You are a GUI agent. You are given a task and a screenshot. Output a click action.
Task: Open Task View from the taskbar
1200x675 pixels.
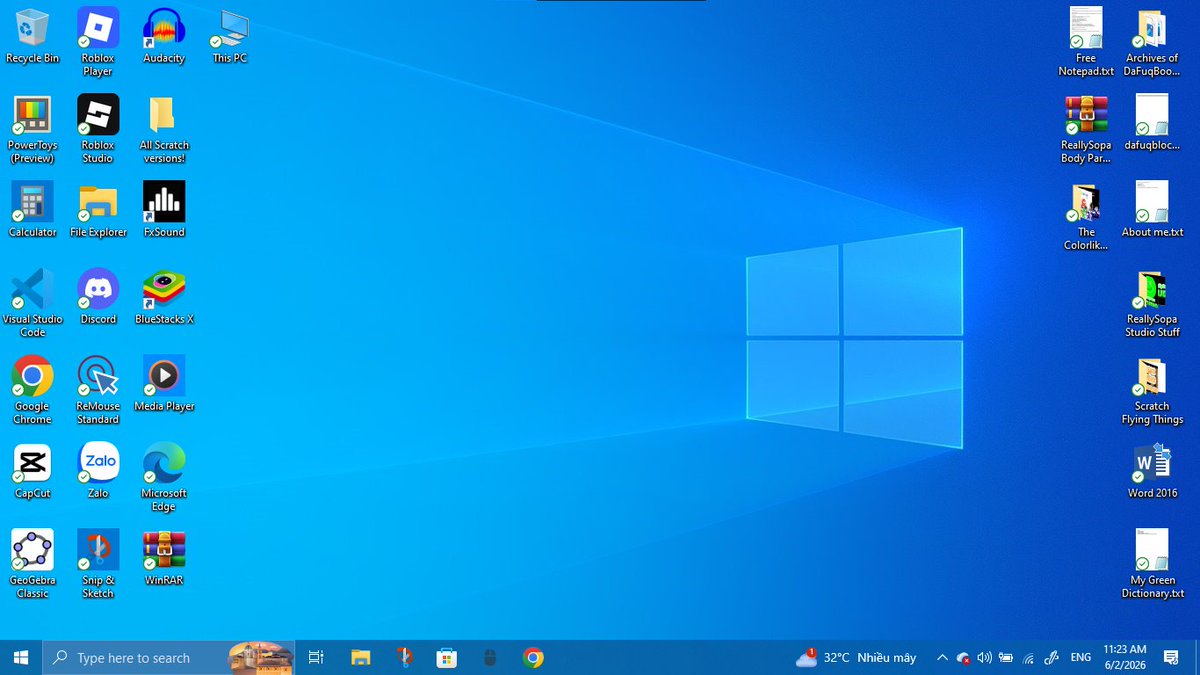pyautogui.click(x=316, y=657)
